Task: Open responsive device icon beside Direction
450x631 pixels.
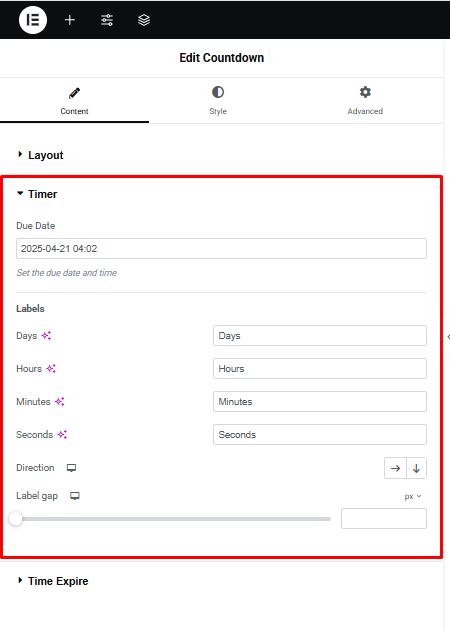Action: point(71,468)
